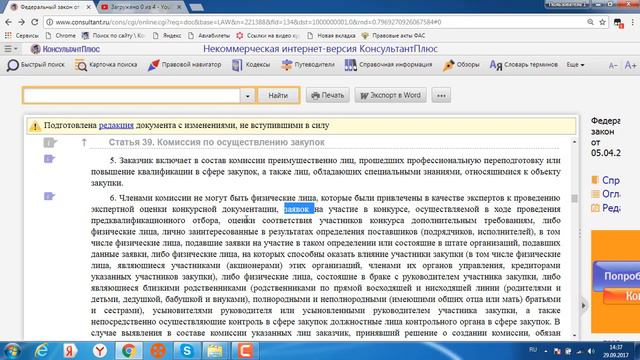This screenshot has width=640, height=360.
Task: Open the Яндекс bookmark
Action: [x=167, y=36]
